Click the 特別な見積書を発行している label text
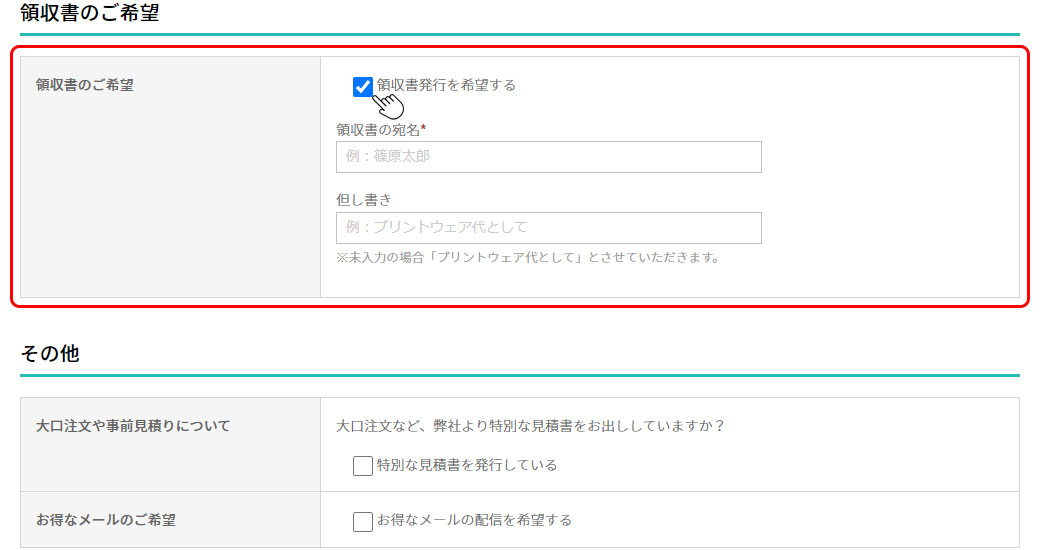This screenshot has width=1040, height=550. (x=467, y=465)
